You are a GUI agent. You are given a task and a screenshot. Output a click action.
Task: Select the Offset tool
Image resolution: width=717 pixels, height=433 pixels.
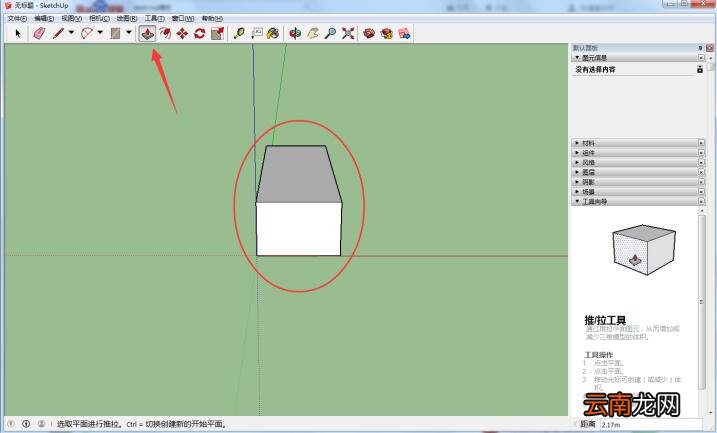tap(165, 33)
